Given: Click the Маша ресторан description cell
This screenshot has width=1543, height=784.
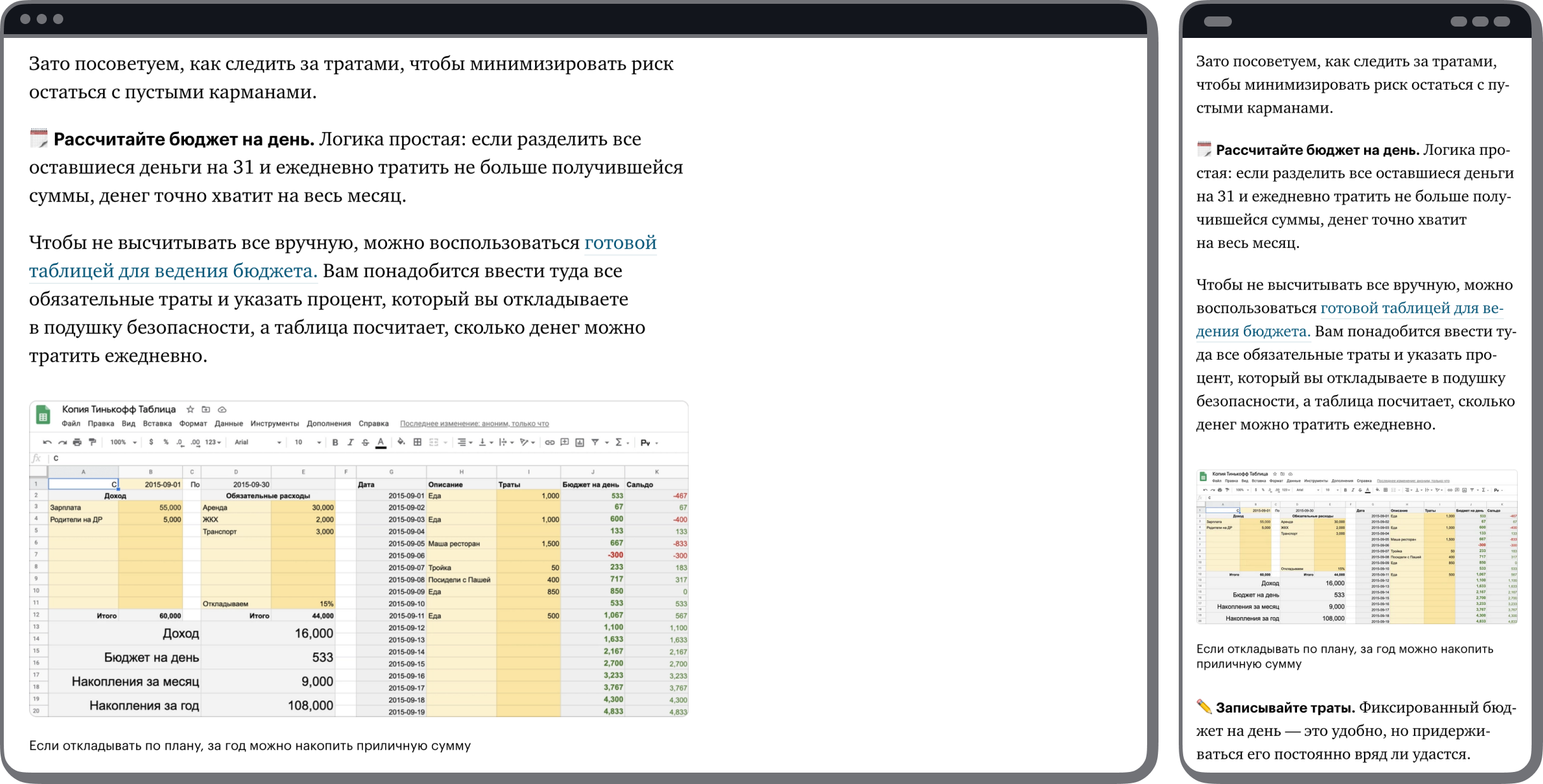Looking at the screenshot, I should coord(462,544).
